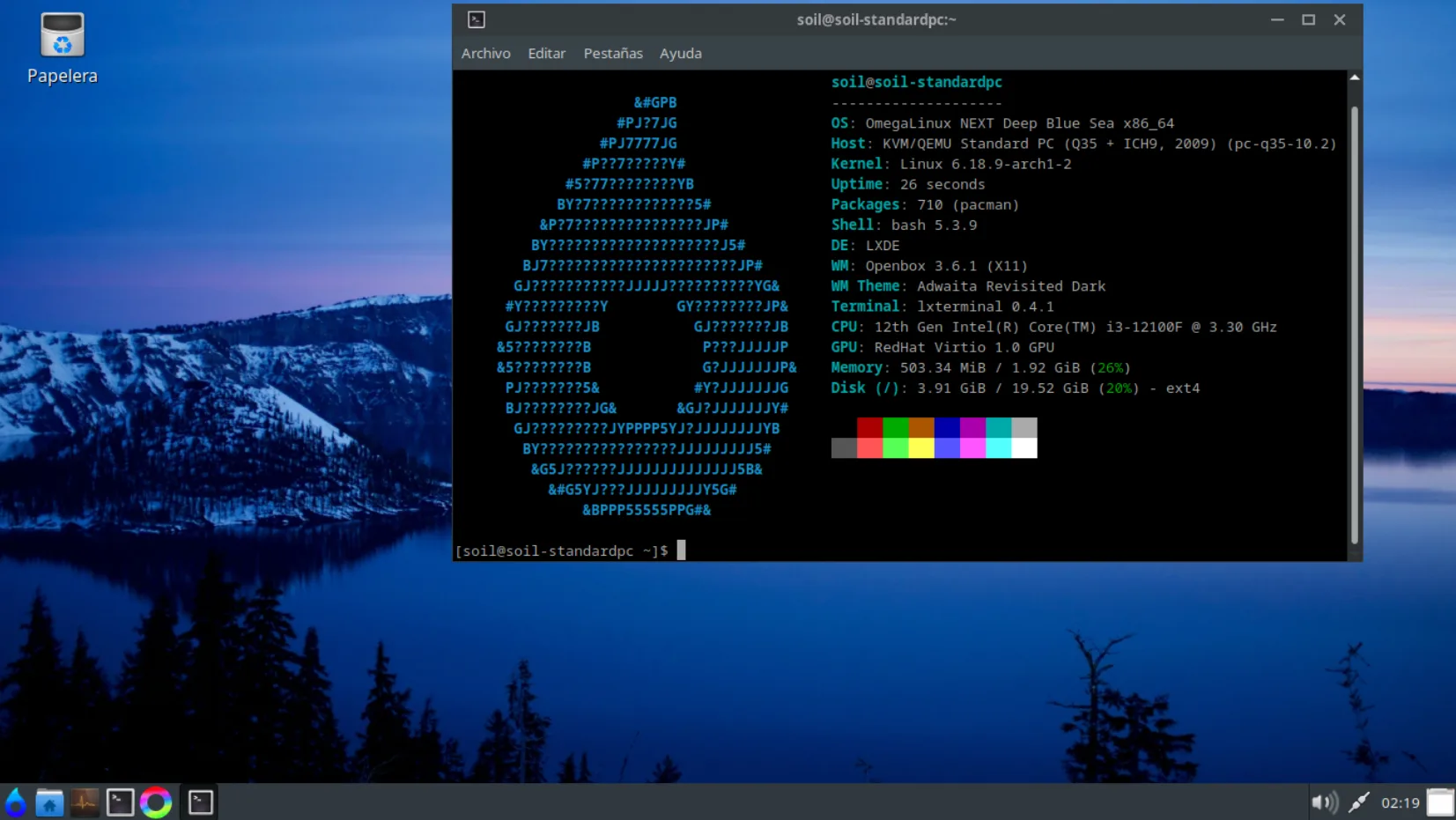
Task: Click the show desktop button in tray
Action: [x=1440, y=802]
